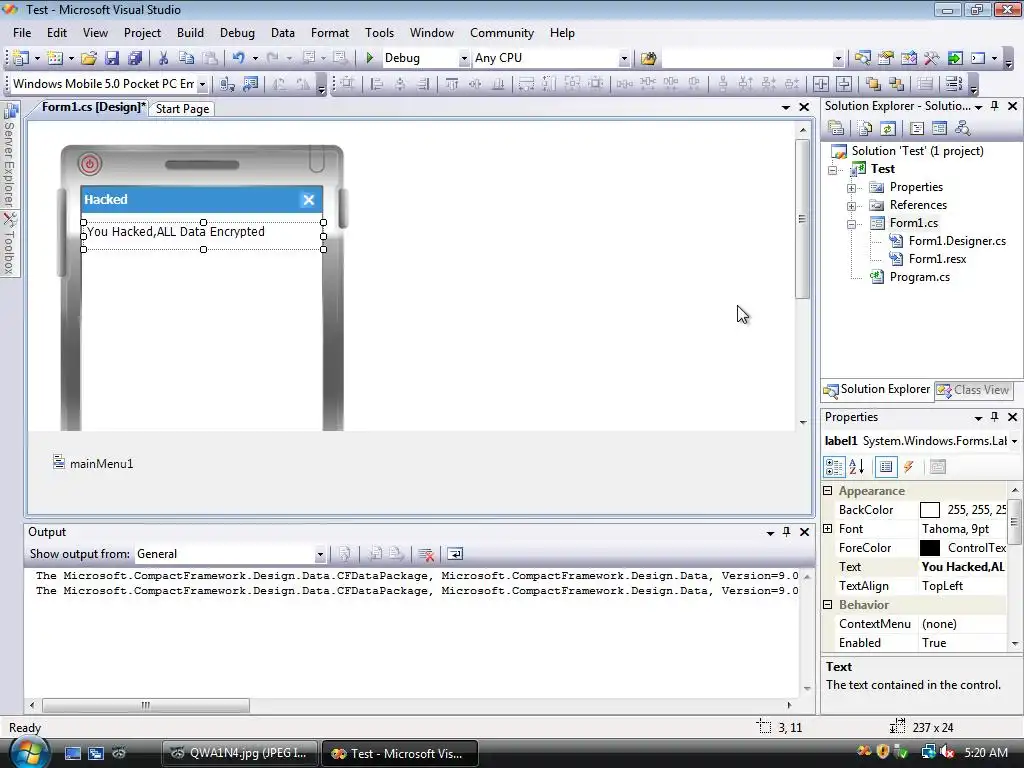Open the Build menu
Image resolution: width=1024 pixels, height=768 pixels.
click(x=190, y=33)
